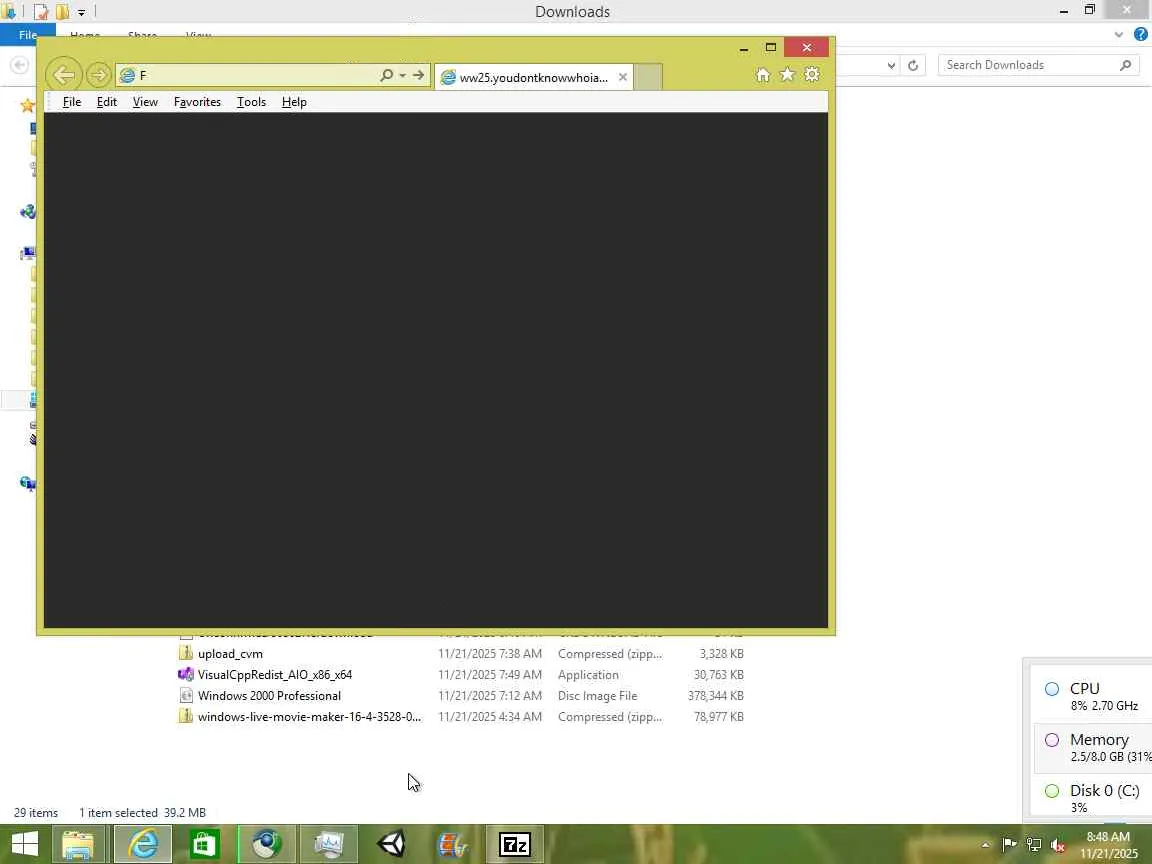Click the search magnifier in IE address bar
1152x864 pixels.
[386, 75]
